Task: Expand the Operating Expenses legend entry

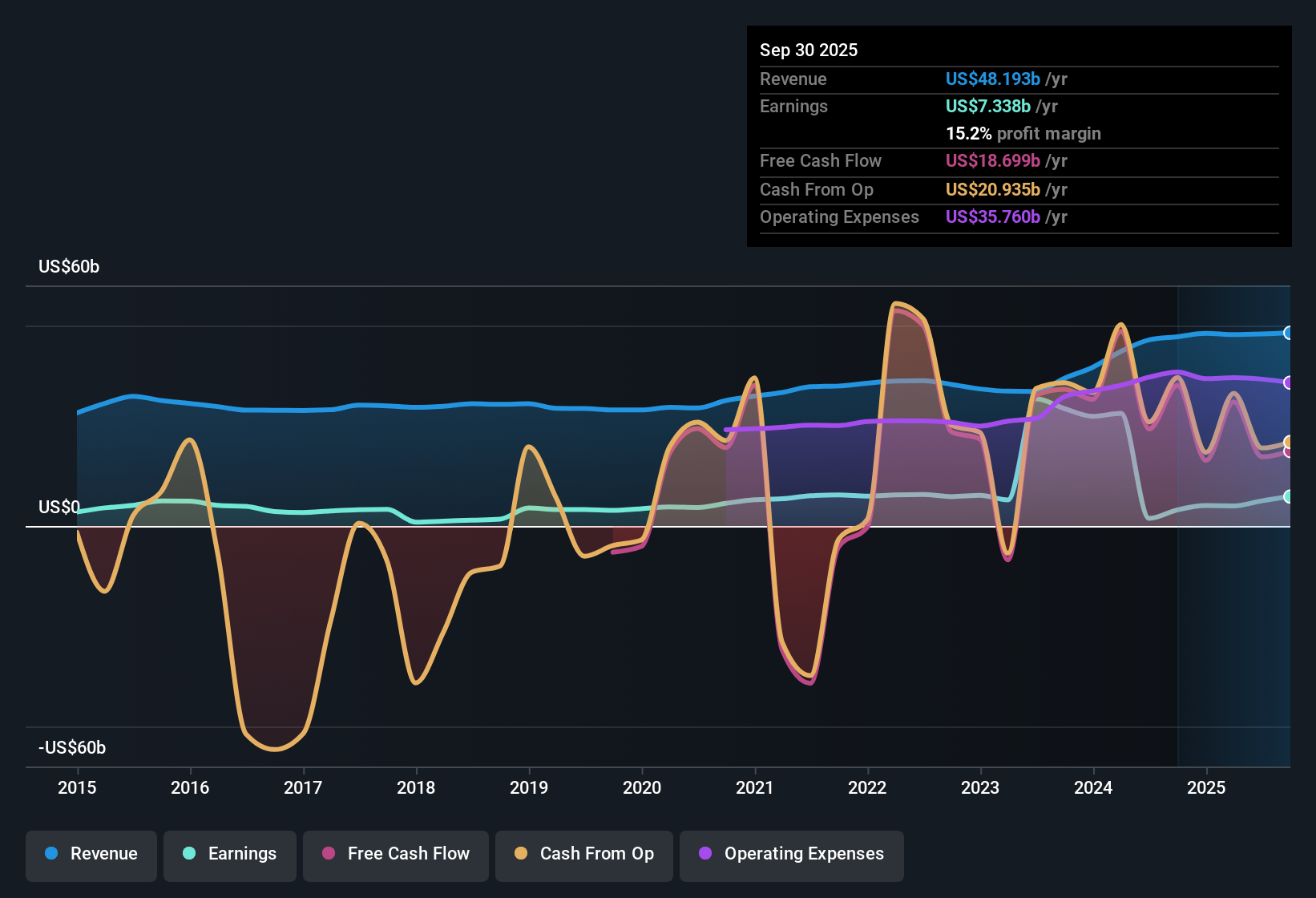Action: tap(791, 854)
